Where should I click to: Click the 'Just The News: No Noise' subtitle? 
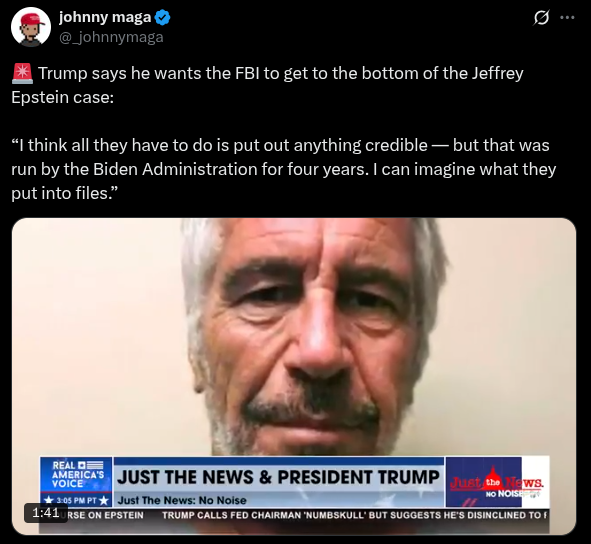click(182, 500)
